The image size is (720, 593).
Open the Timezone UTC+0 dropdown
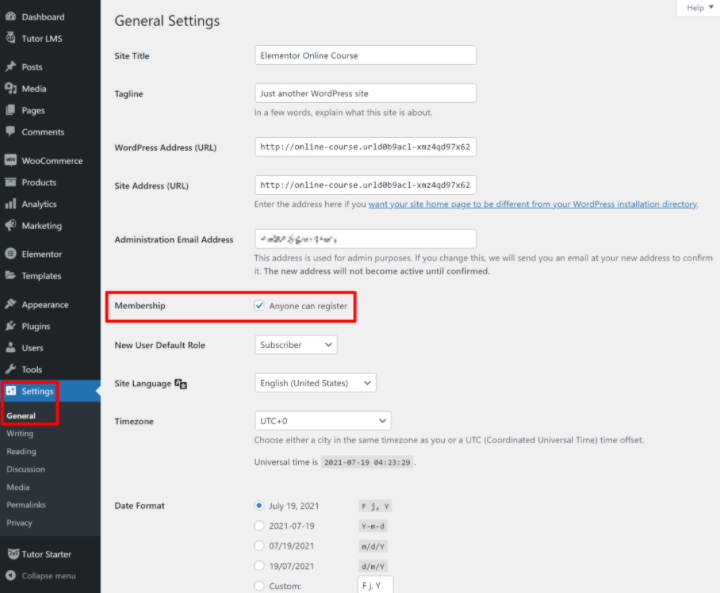323,421
